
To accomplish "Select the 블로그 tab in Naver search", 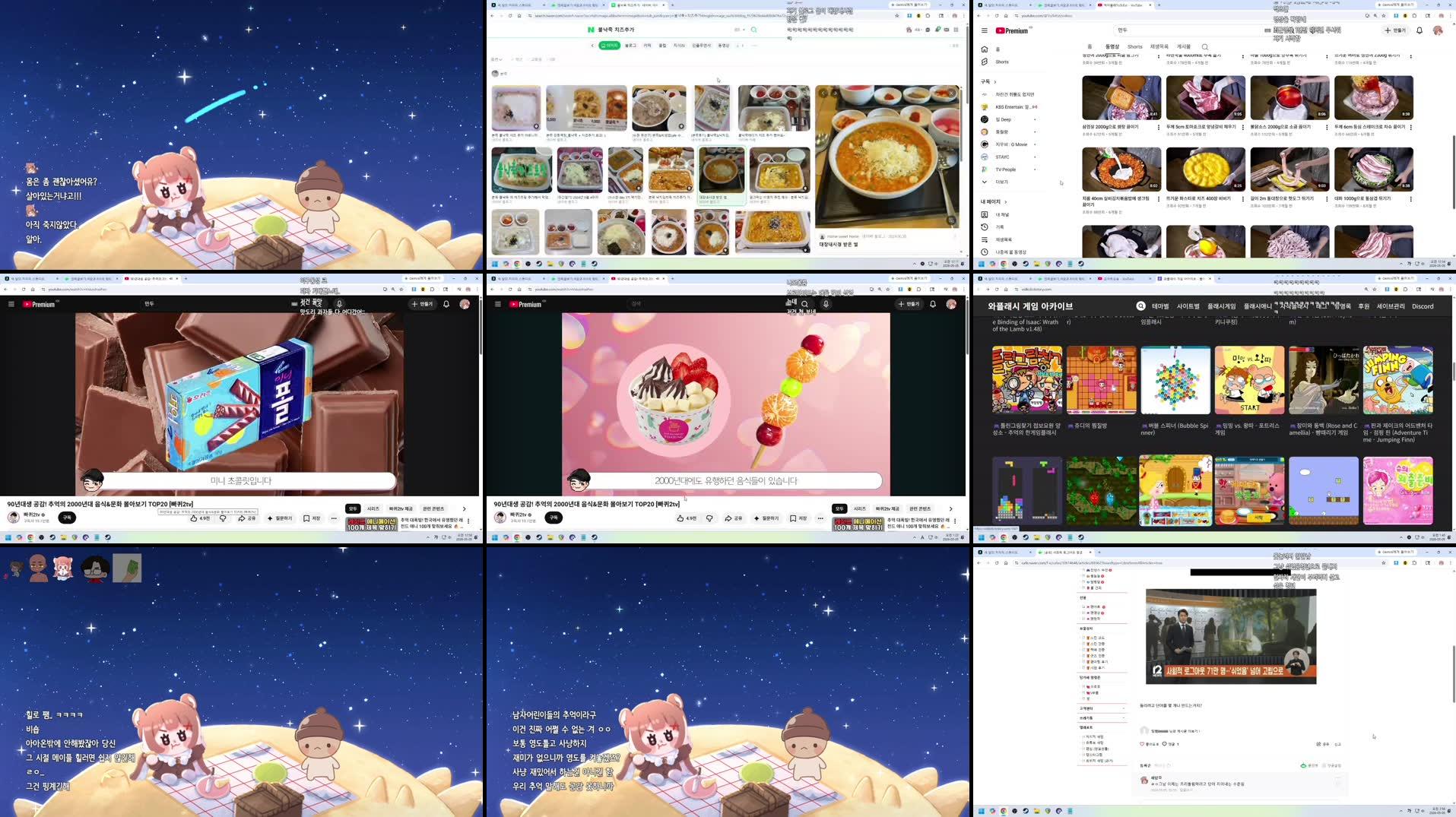I will point(630,46).
